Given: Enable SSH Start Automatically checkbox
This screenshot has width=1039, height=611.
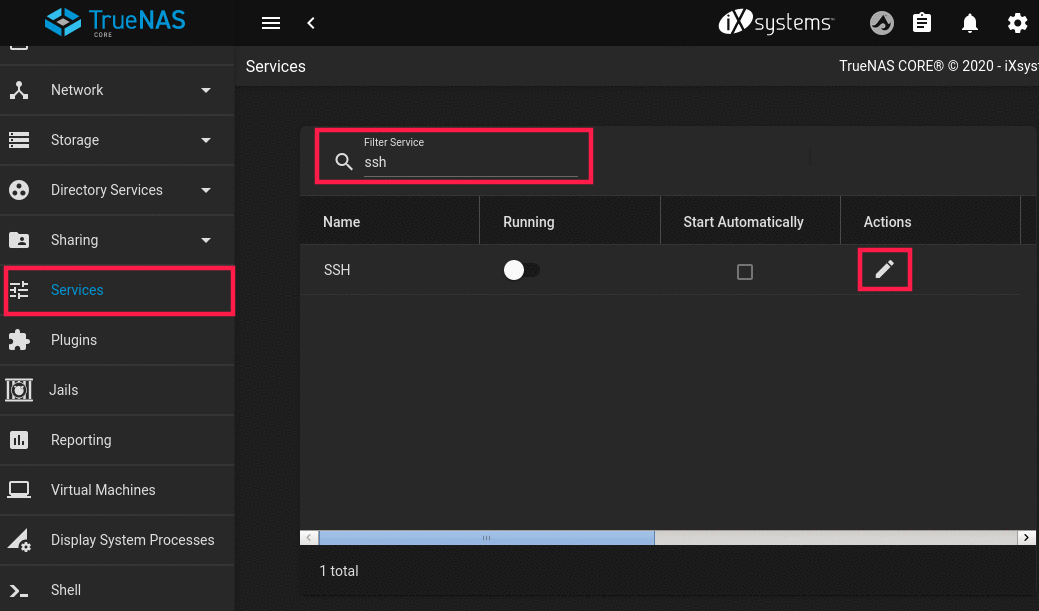Looking at the screenshot, I should point(744,272).
